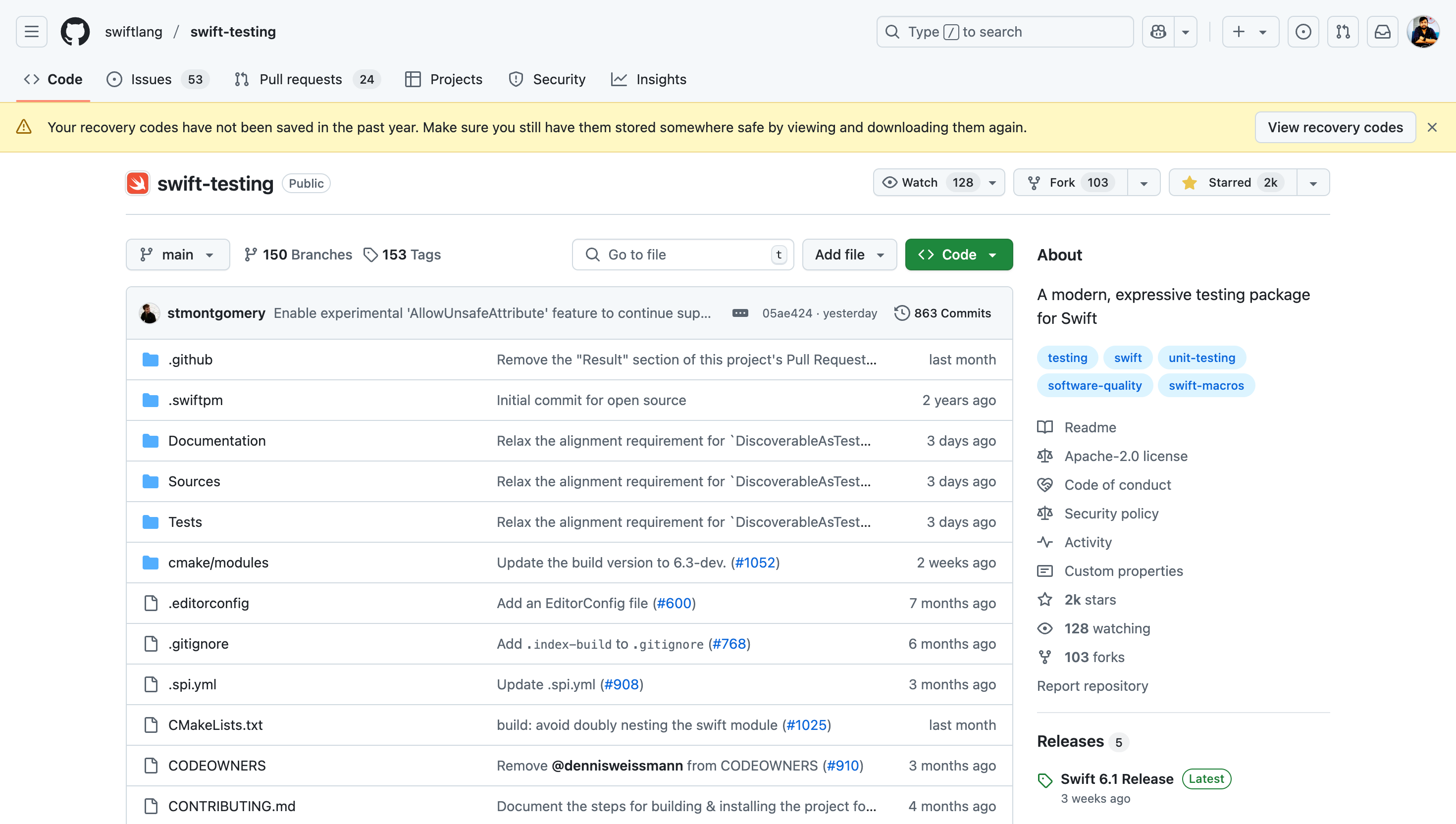Open your issues icon in header

pyautogui.click(x=1302, y=32)
